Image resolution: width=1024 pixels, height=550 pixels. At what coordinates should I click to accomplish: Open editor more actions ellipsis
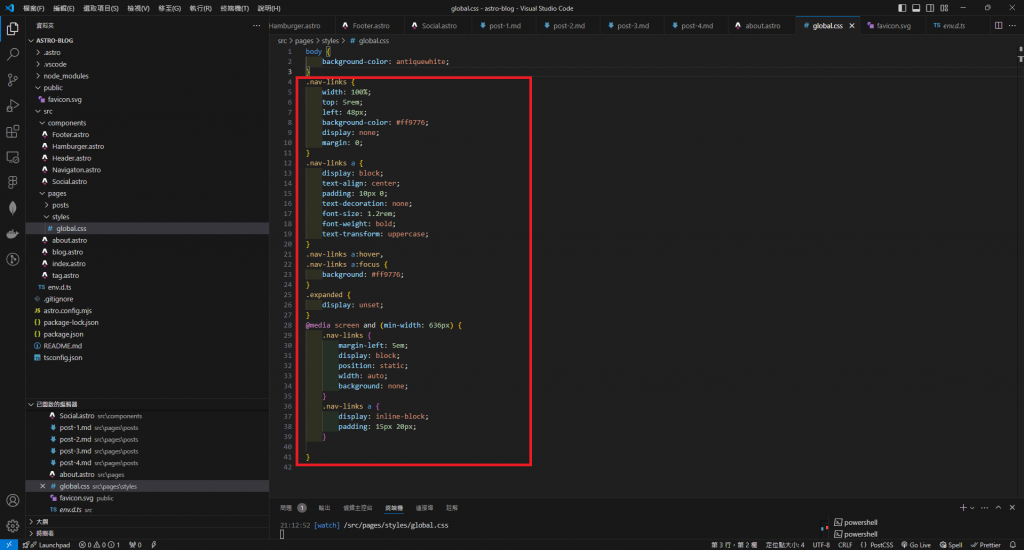click(x=1012, y=25)
